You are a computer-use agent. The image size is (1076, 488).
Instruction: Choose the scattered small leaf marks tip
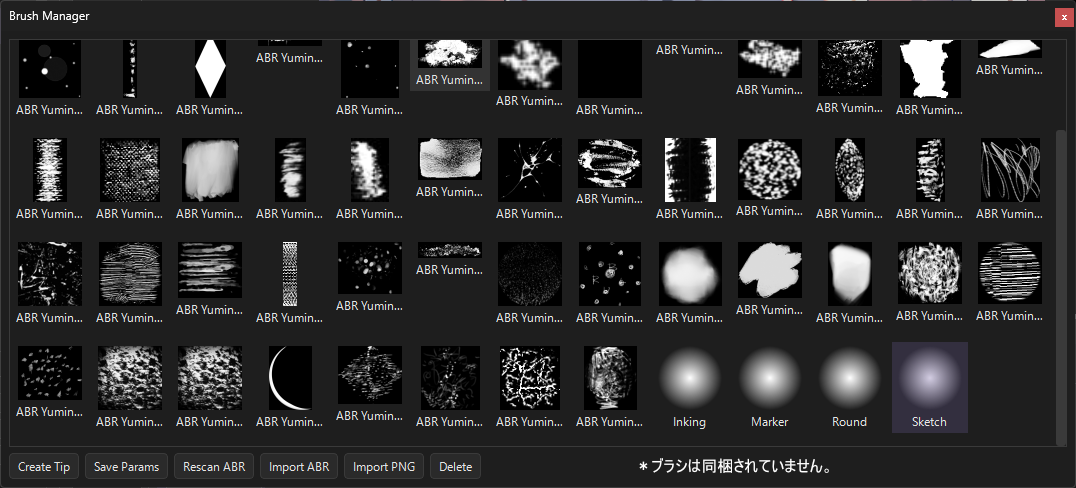click(49, 373)
